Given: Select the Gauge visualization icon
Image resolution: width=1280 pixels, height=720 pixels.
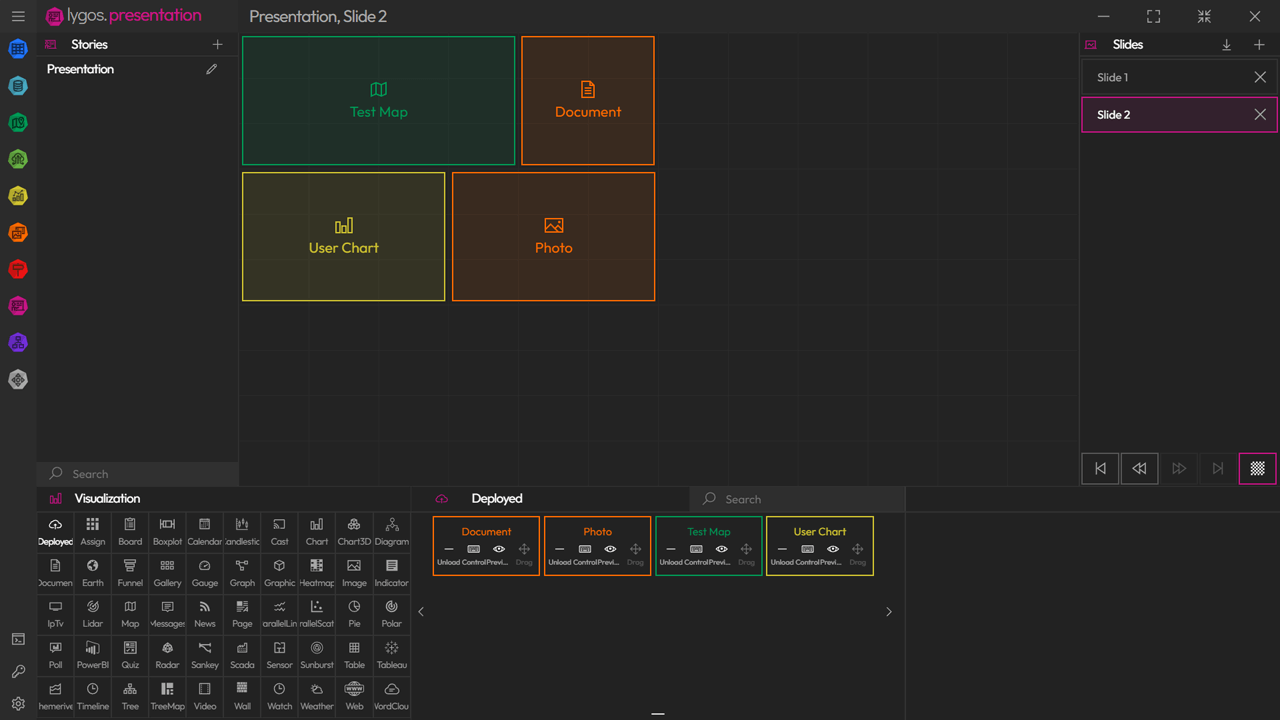Looking at the screenshot, I should click(x=204, y=571).
